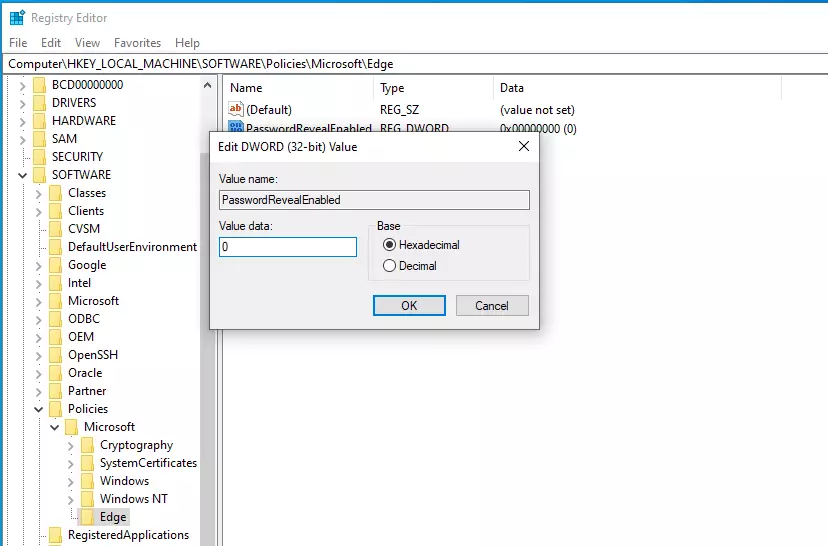Image resolution: width=828 pixels, height=546 pixels.
Task: Click the Clients folder icon
Action: click(x=55, y=211)
